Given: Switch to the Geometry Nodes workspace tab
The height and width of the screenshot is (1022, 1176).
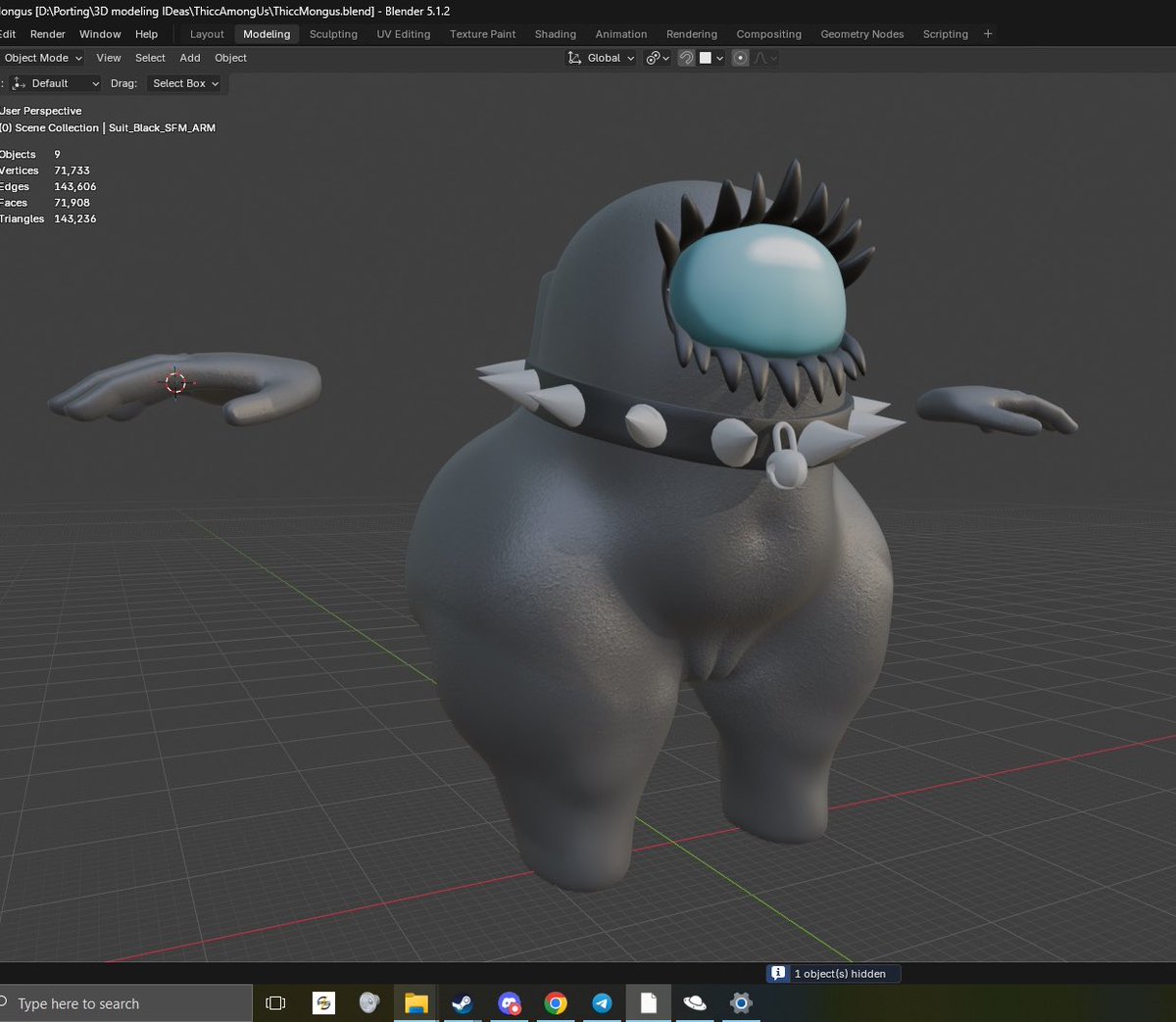Looking at the screenshot, I should coord(862,34).
